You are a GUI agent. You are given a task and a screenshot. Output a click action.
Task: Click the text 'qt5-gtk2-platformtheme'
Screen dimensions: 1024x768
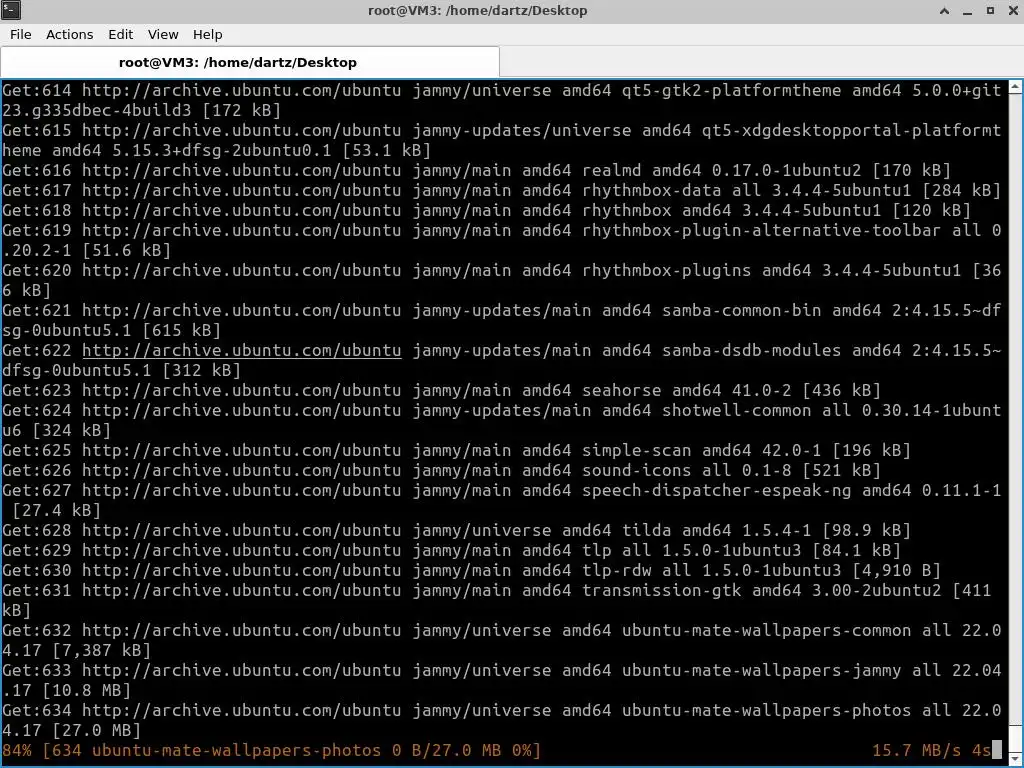tap(731, 90)
